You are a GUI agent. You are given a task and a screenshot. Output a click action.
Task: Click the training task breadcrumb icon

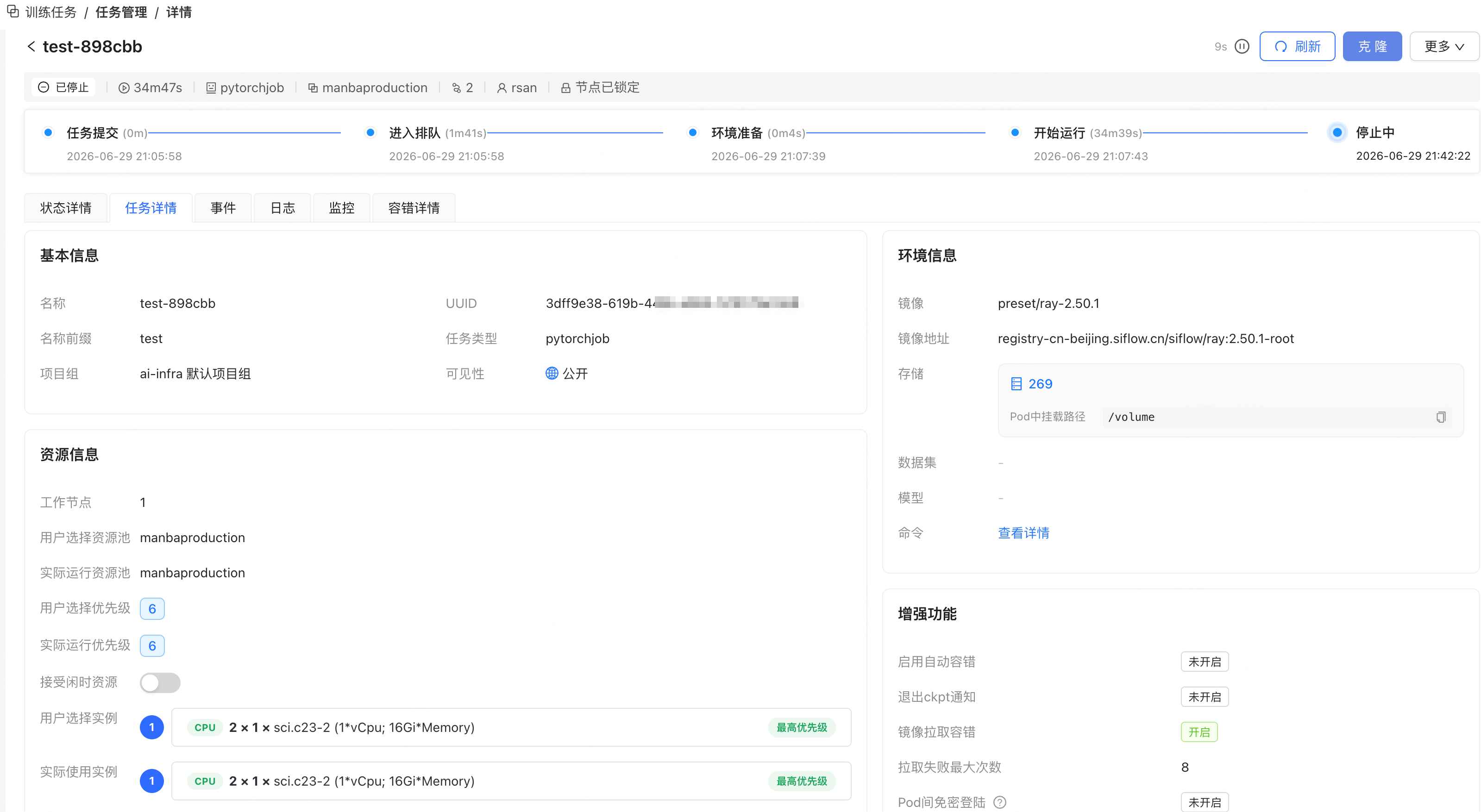[x=13, y=12]
